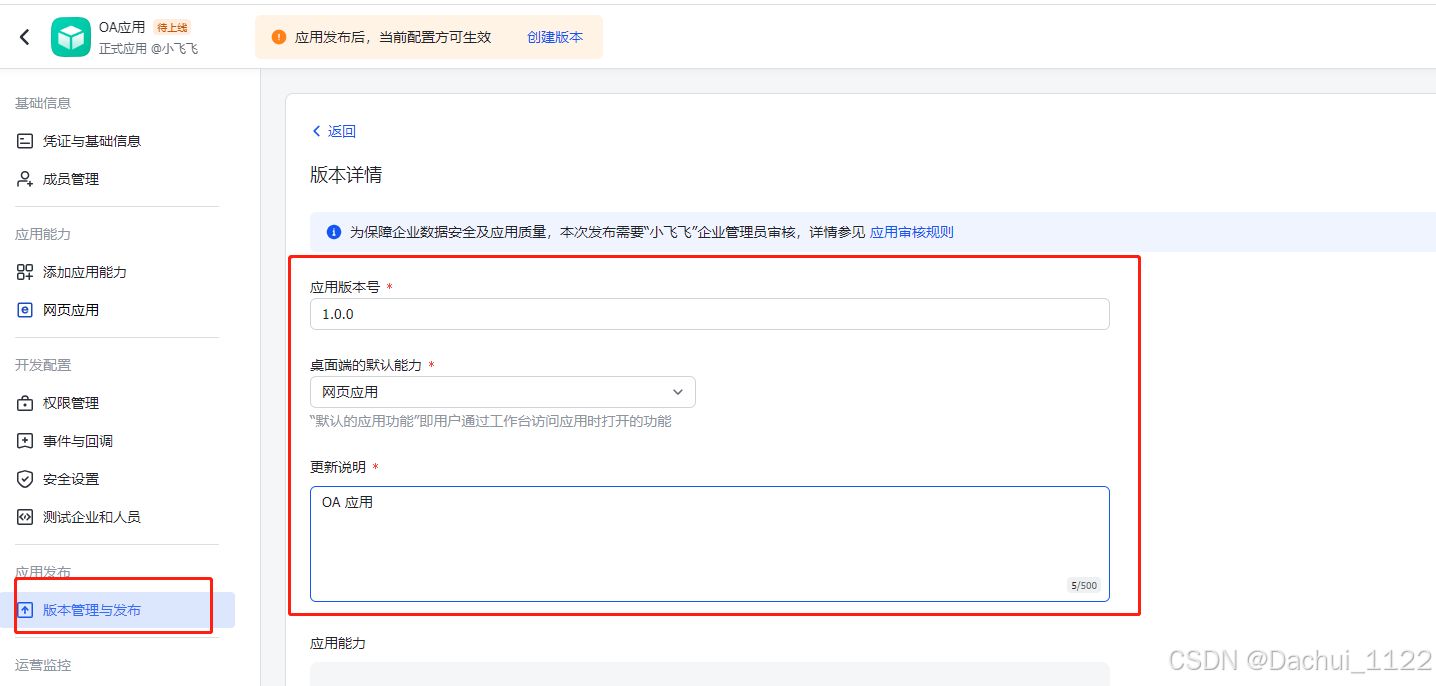The width and height of the screenshot is (1436, 686).
Task: Click the 版本管理与发布 upload icon
Action: tap(25, 610)
